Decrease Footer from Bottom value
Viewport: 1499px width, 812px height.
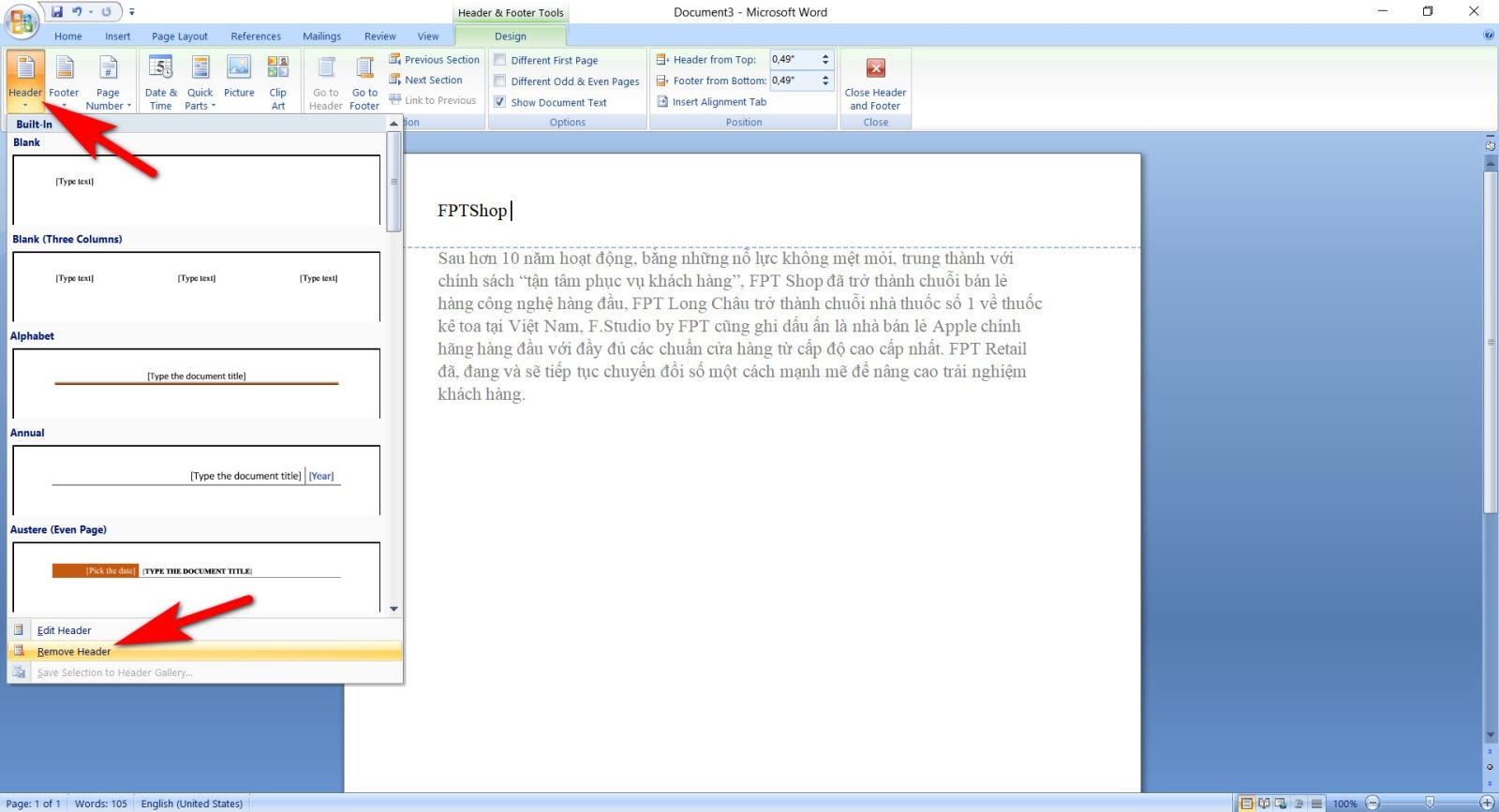tap(825, 84)
